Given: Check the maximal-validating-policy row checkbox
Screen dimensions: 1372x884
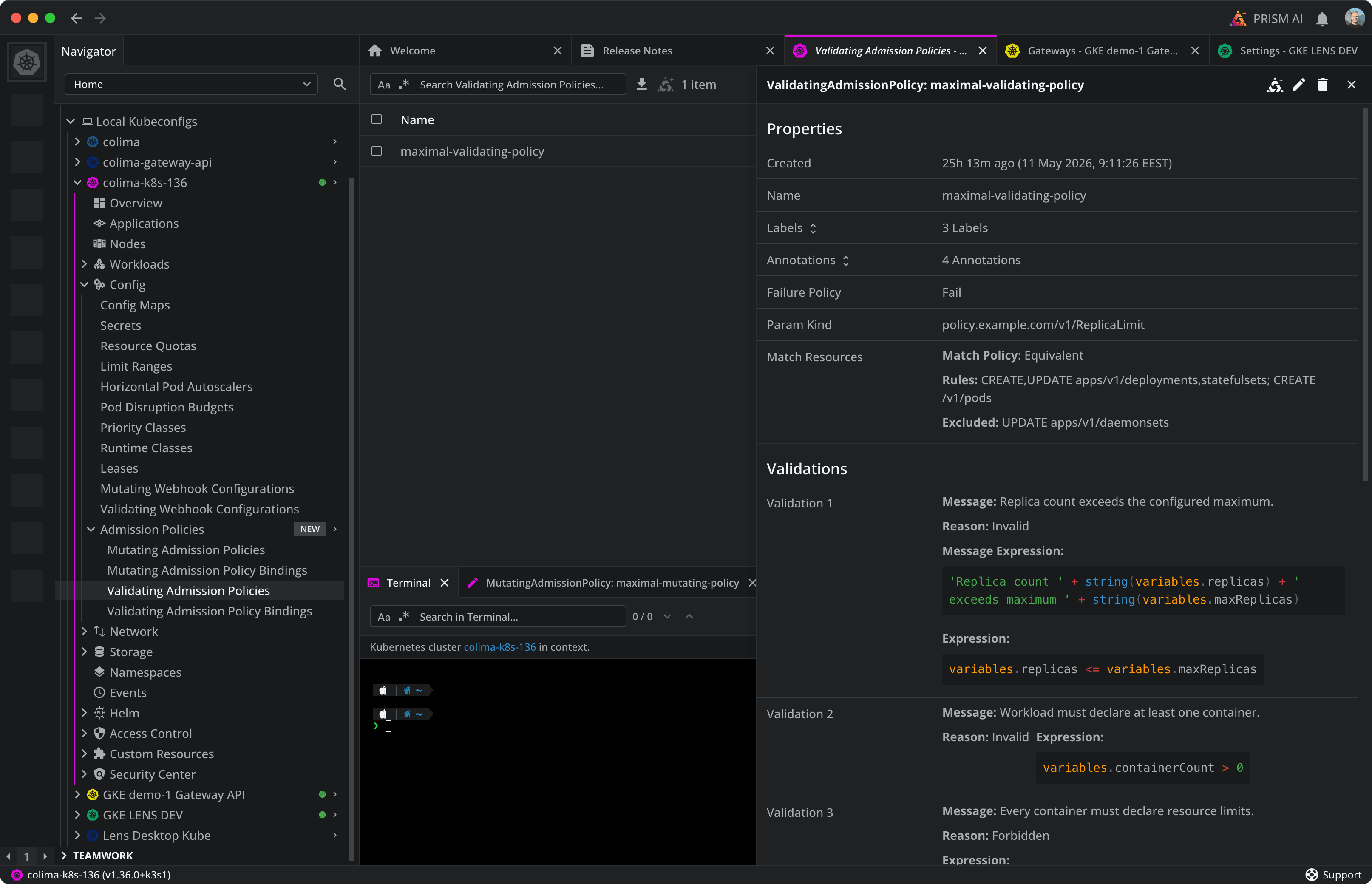Looking at the screenshot, I should click(x=377, y=151).
